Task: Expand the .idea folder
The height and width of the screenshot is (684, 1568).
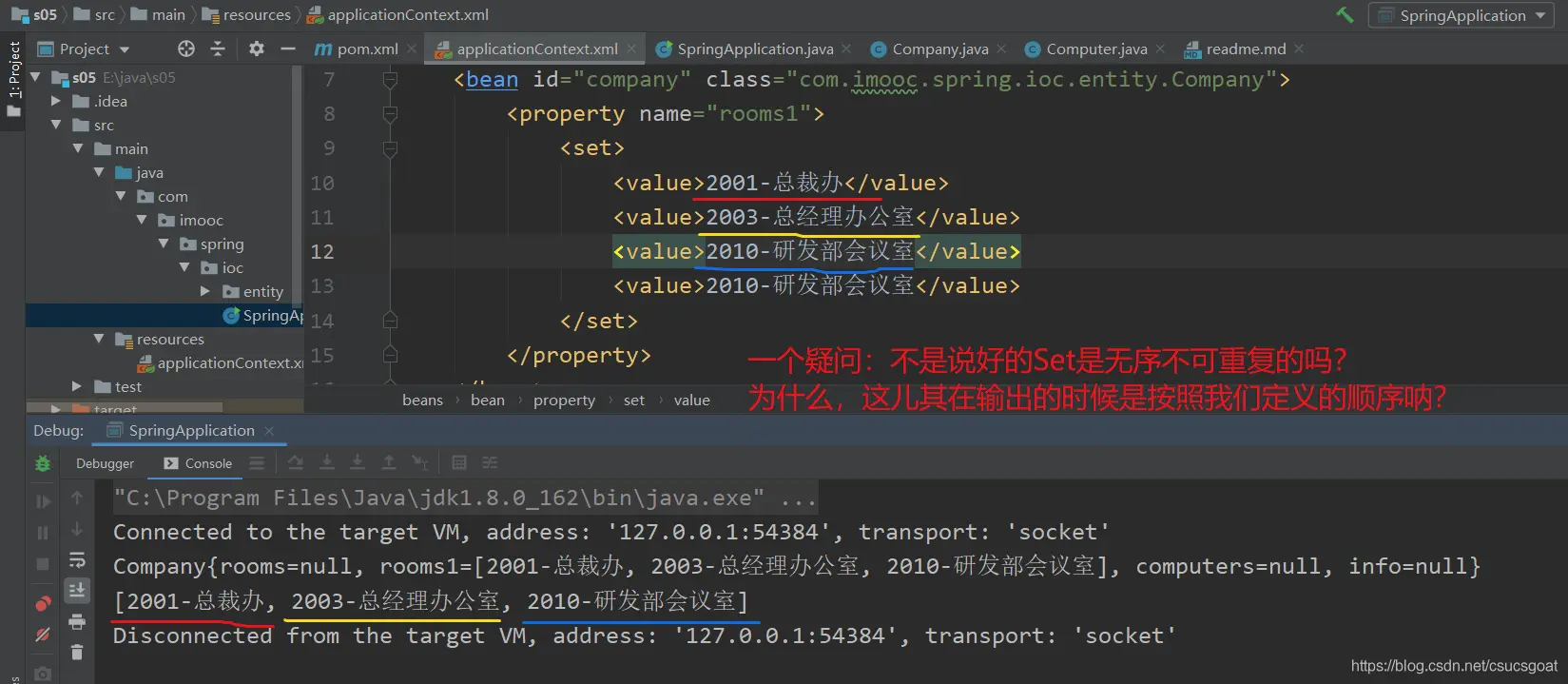Action: (56, 101)
